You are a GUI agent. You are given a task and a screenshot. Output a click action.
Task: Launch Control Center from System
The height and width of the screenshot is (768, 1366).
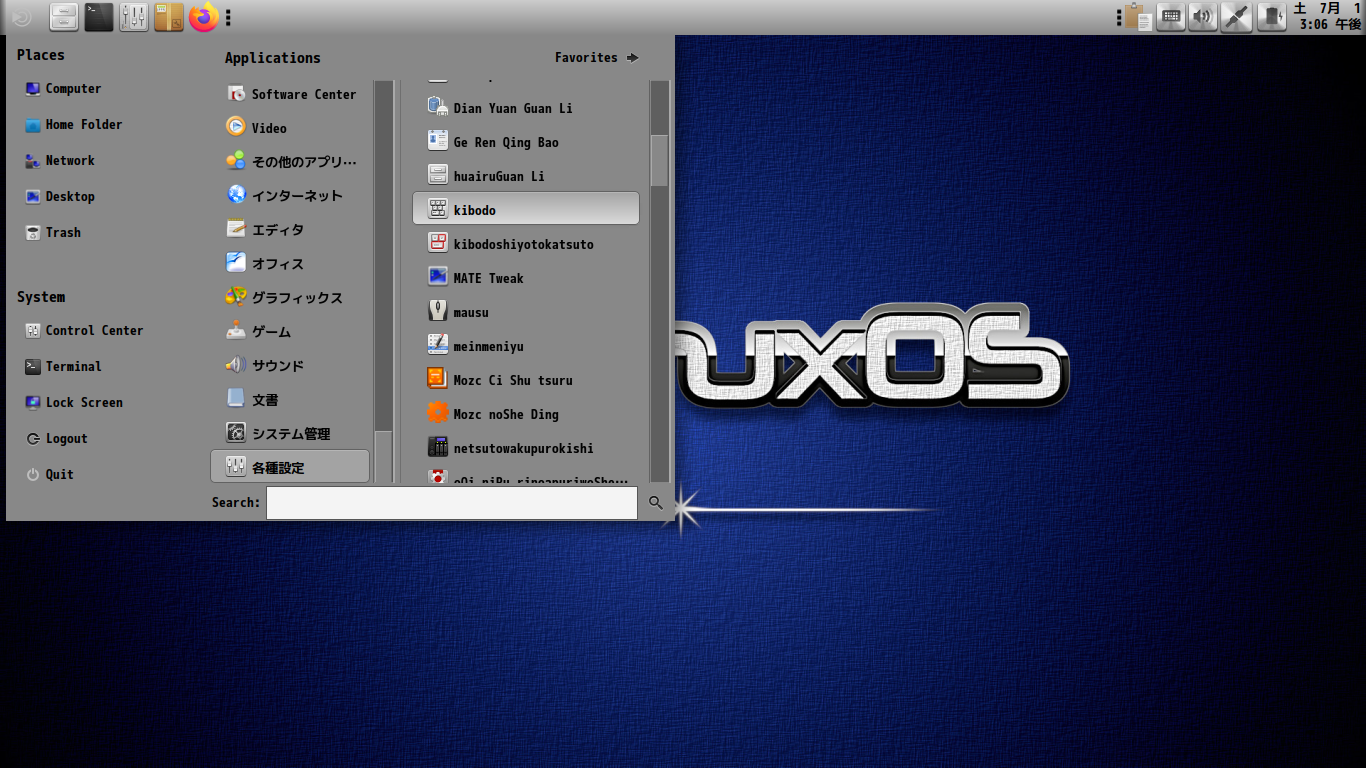pos(84,331)
